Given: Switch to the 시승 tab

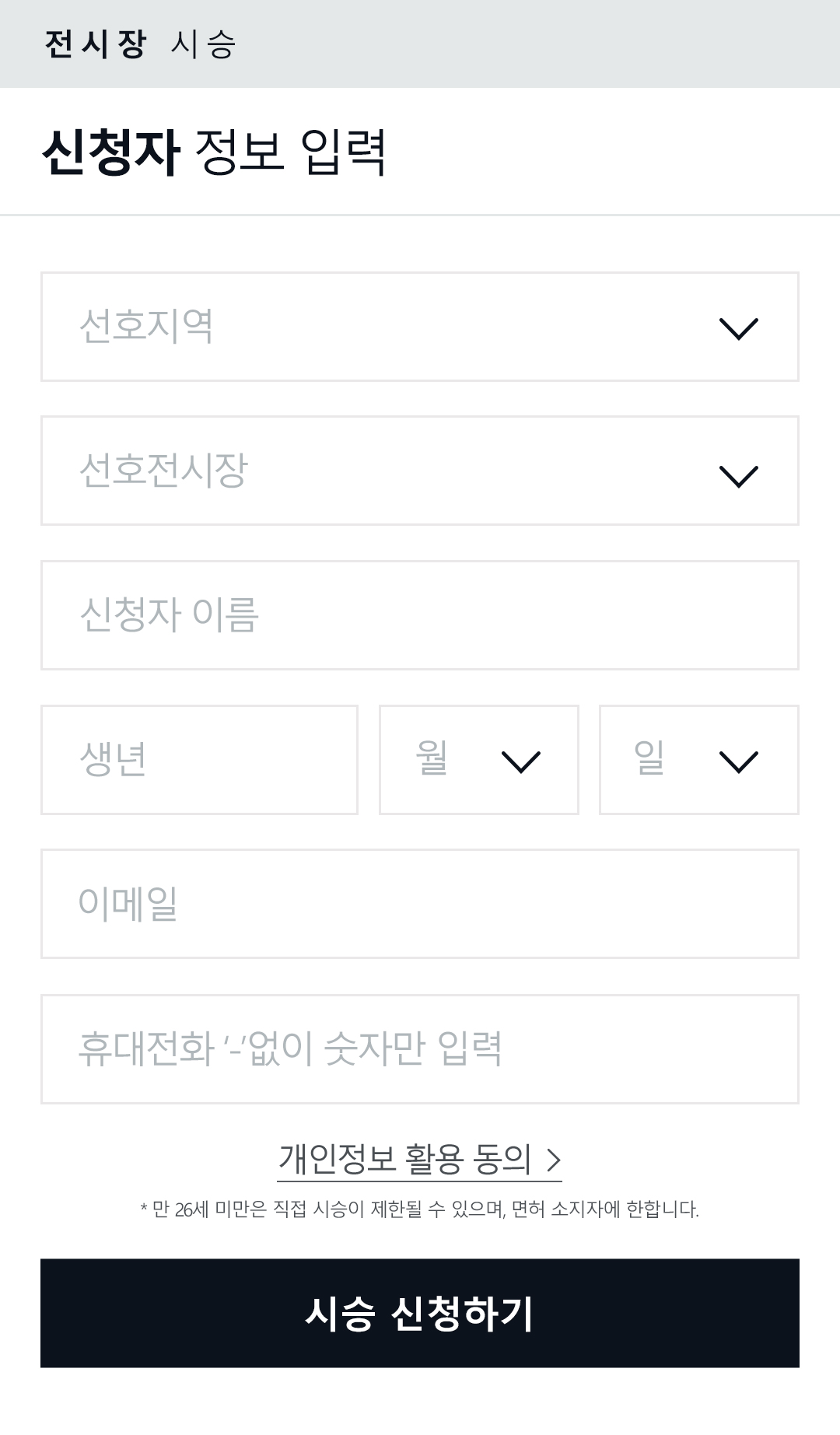Looking at the screenshot, I should coord(203,44).
